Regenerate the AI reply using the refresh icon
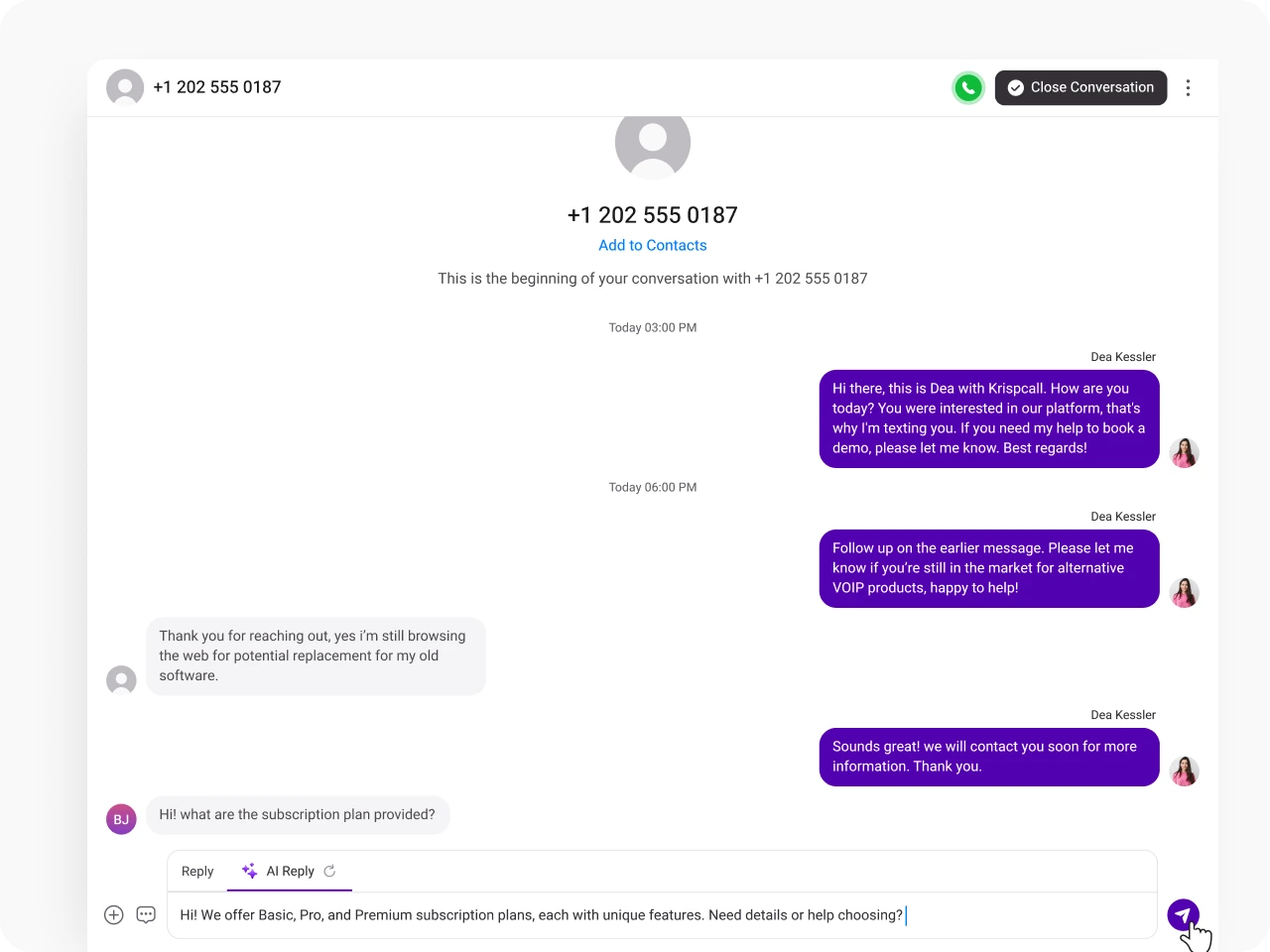The image size is (1270, 952). pyautogui.click(x=328, y=871)
